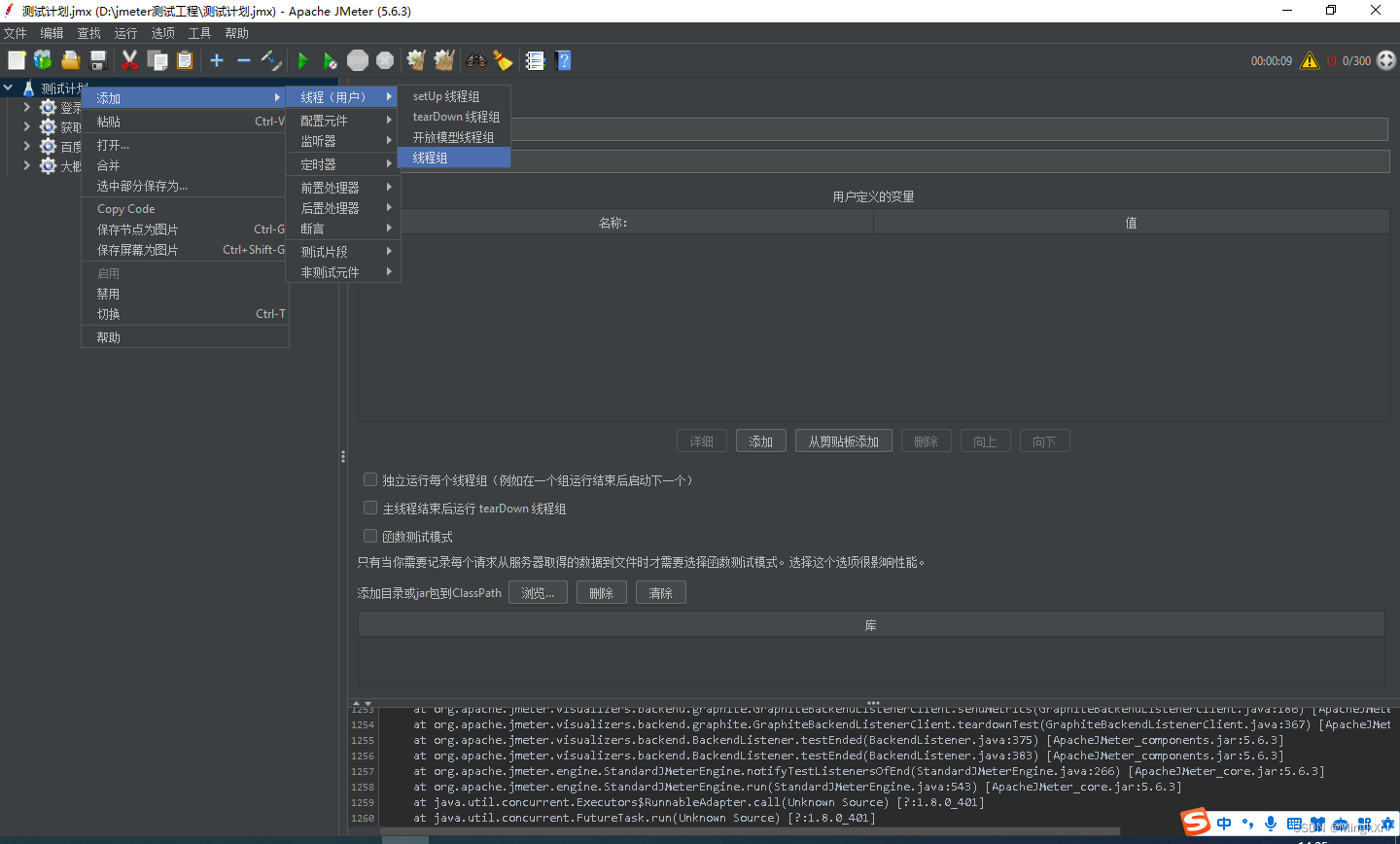The height and width of the screenshot is (844, 1400).
Task: Click the log panel horizontal scrollbar
Action: point(750,831)
